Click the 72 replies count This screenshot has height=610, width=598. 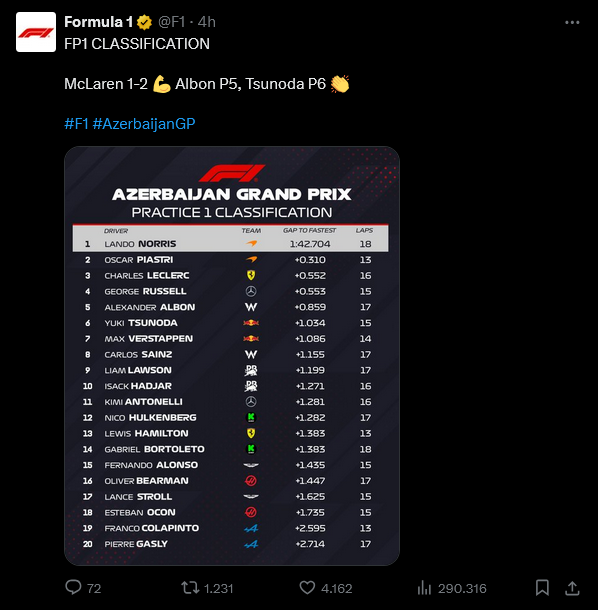pos(94,588)
